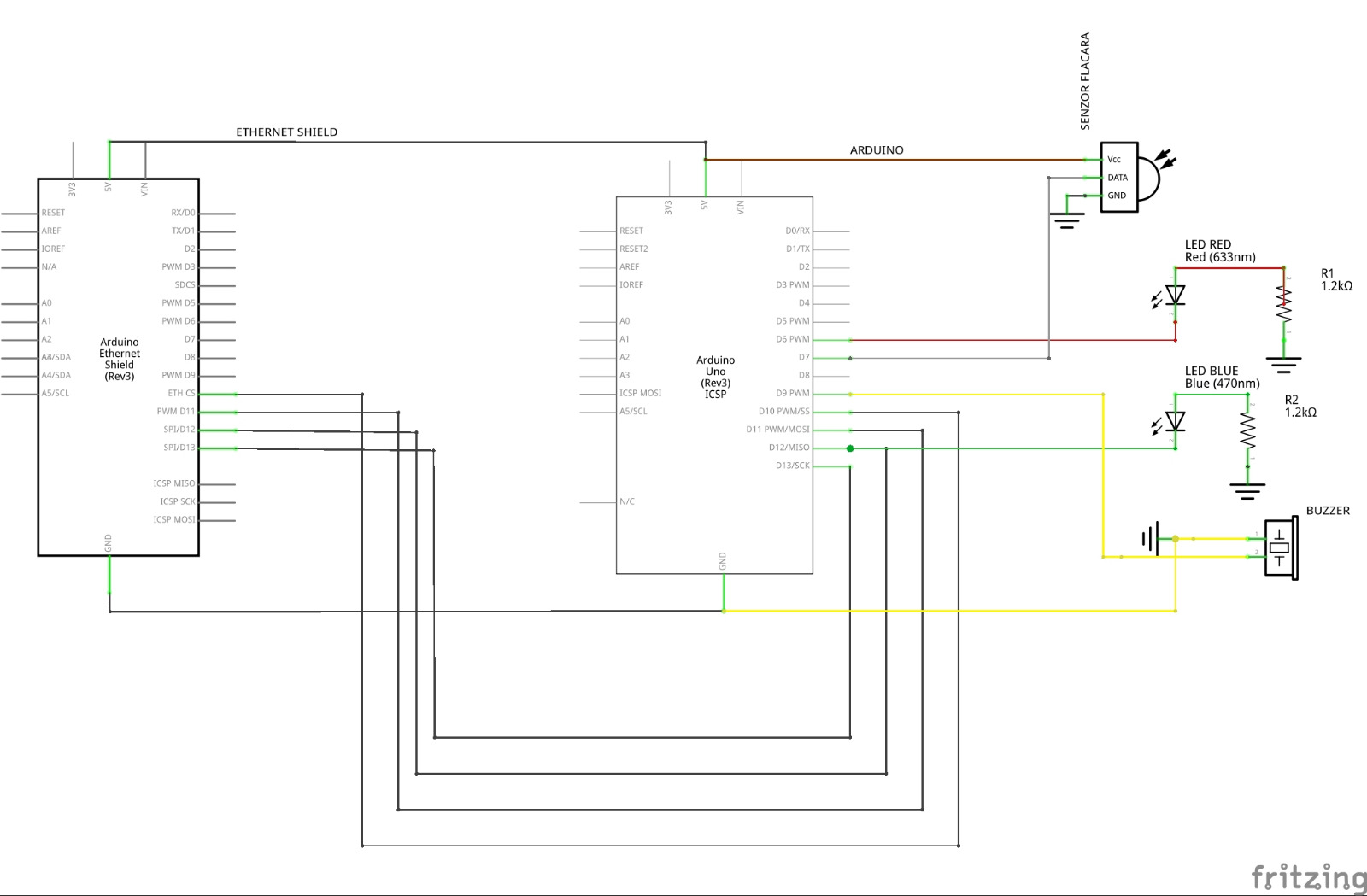Click the GND pin on the flame sensor
Viewport: 1367px width, 896px height.
[1117, 196]
